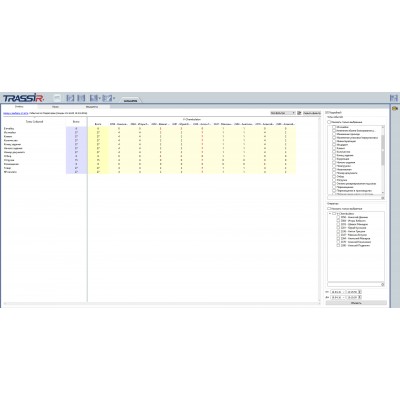Click the end date field in the filter panel

click(x=338, y=297)
